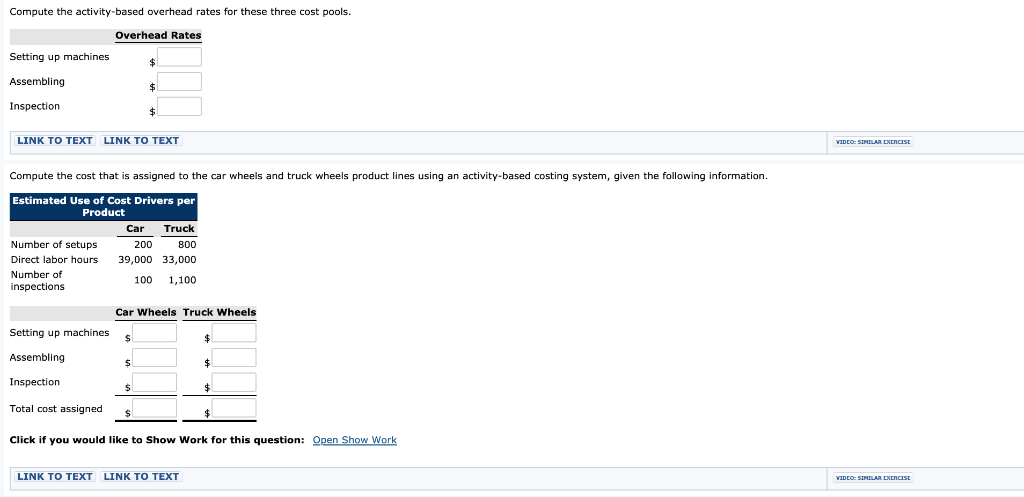Click Assembling overhead rate input field

tap(179, 82)
